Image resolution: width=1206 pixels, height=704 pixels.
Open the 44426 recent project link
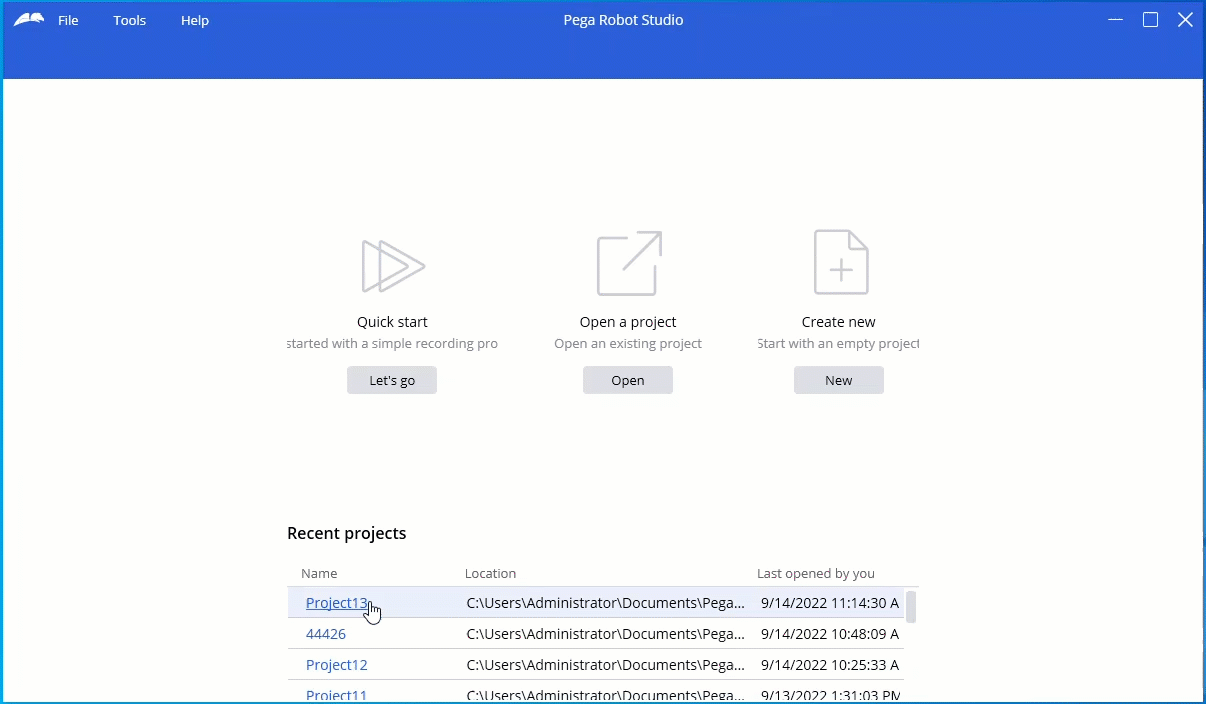[x=326, y=634]
